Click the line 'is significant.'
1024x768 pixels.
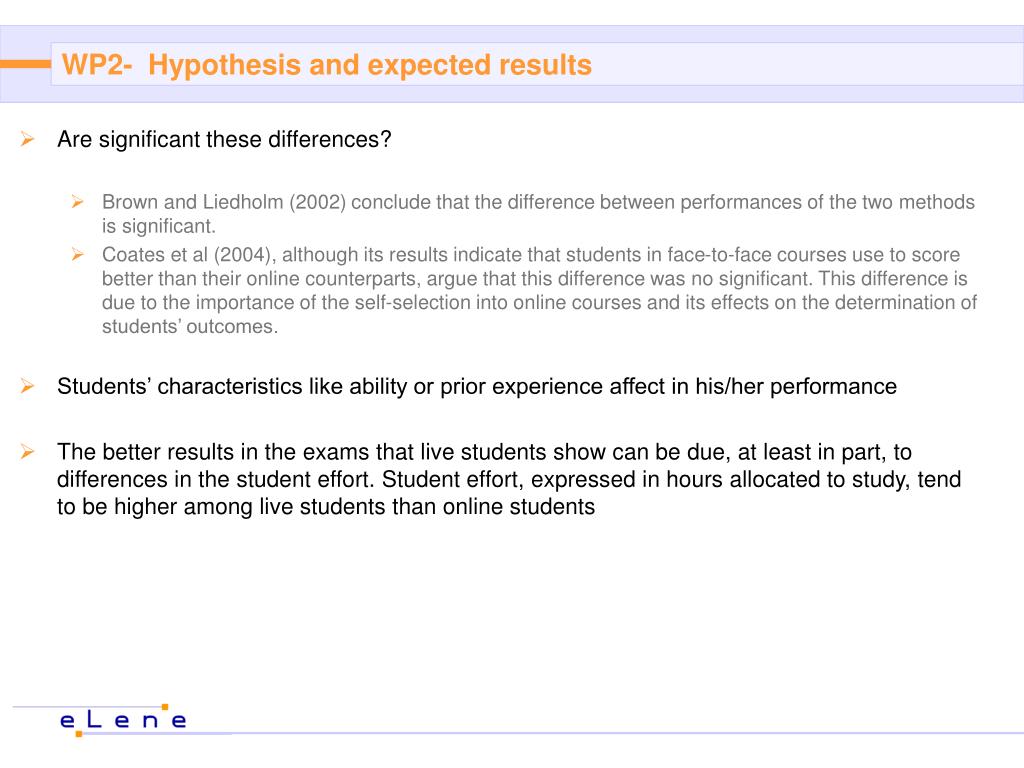(x=159, y=226)
